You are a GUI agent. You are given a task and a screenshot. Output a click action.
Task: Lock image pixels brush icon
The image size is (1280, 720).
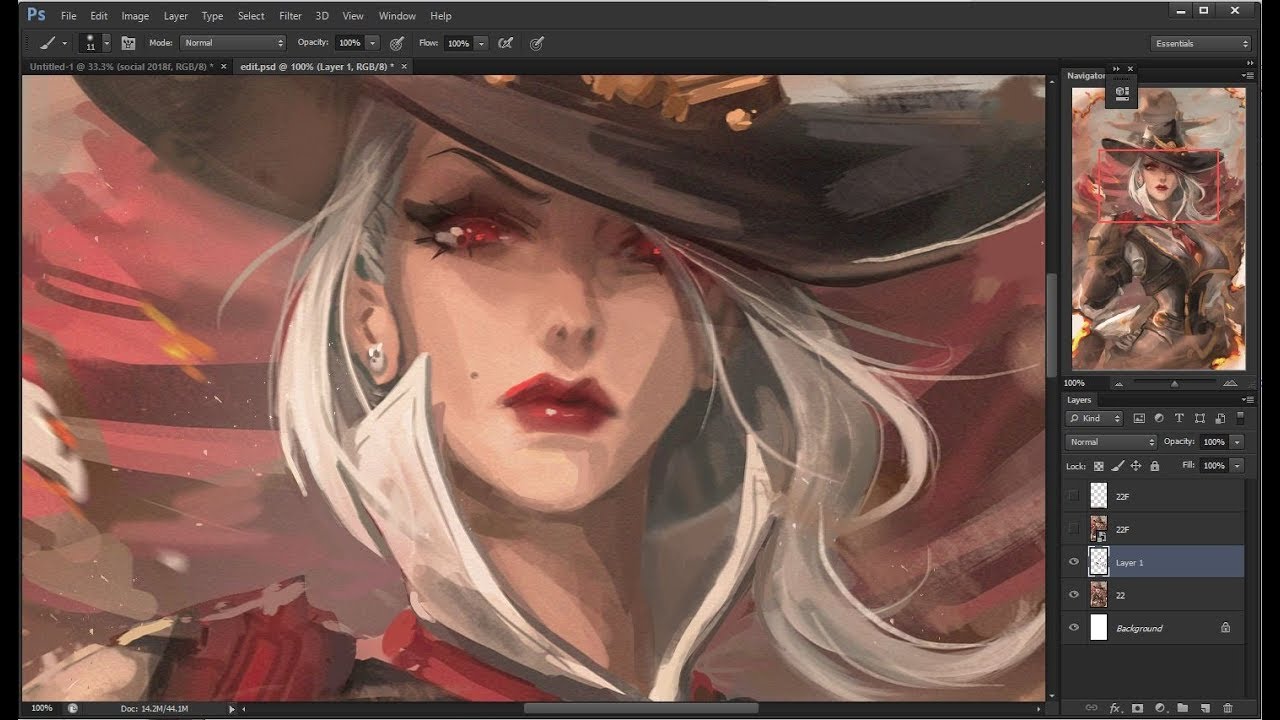click(1118, 466)
